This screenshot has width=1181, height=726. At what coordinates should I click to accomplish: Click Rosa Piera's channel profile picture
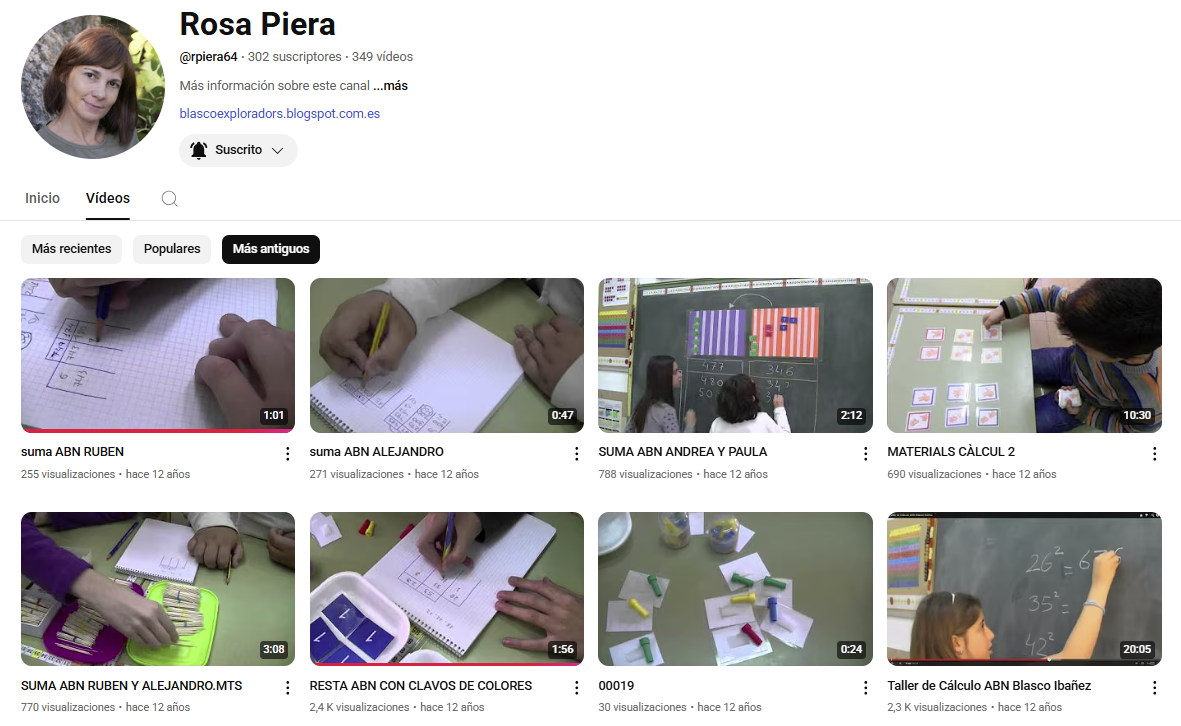click(93, 87)
